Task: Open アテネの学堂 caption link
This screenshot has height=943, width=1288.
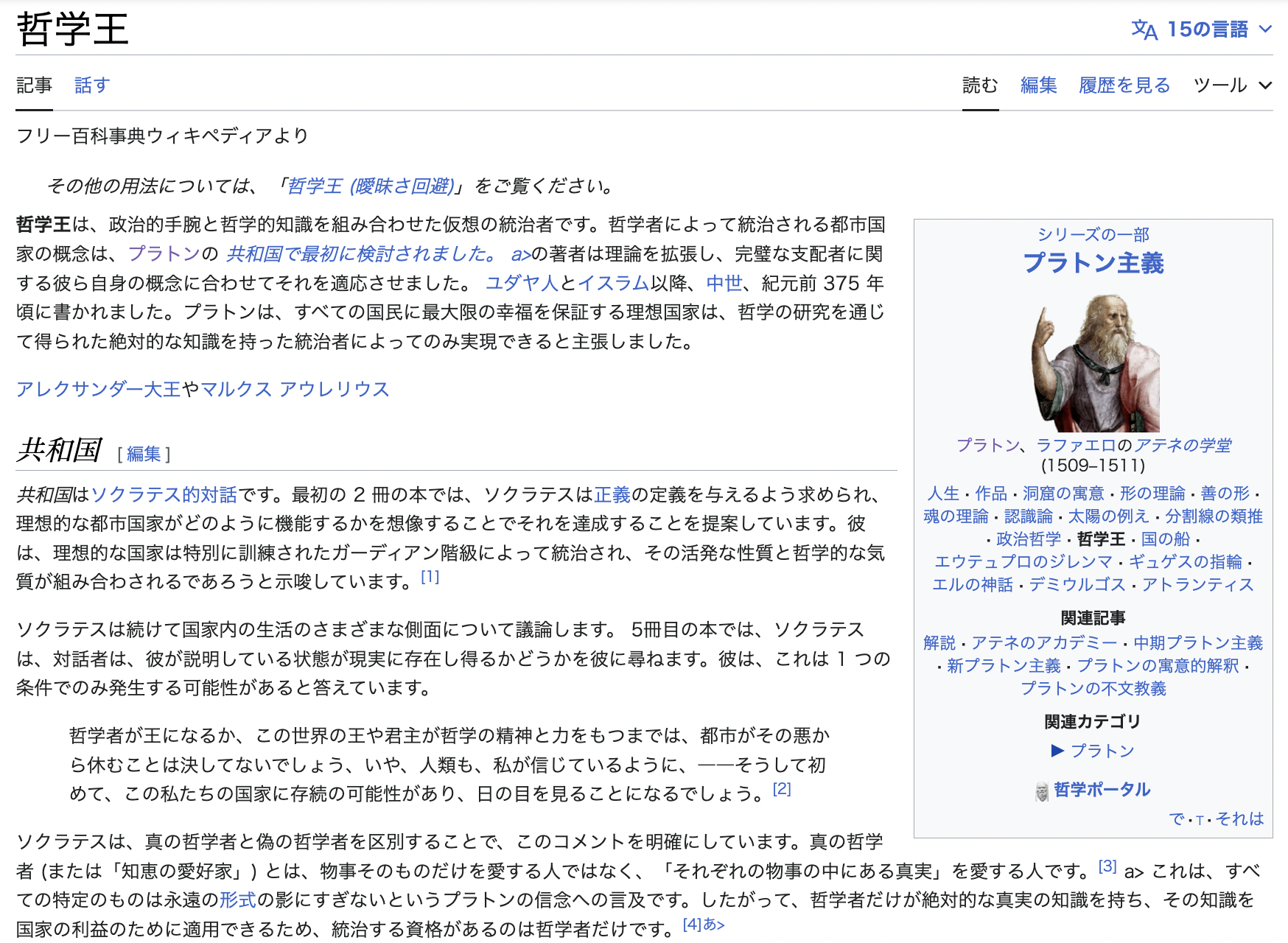Action: 1183,445
